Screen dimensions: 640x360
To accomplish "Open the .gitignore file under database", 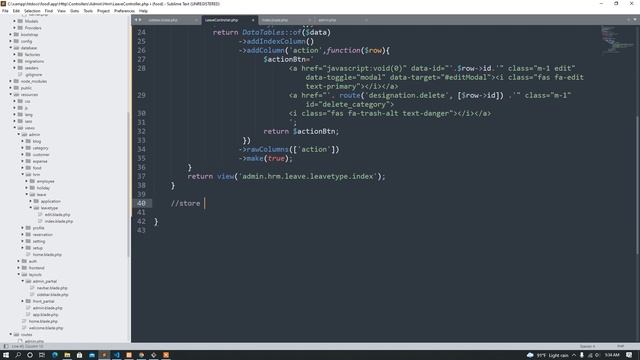I will [33, 75].
